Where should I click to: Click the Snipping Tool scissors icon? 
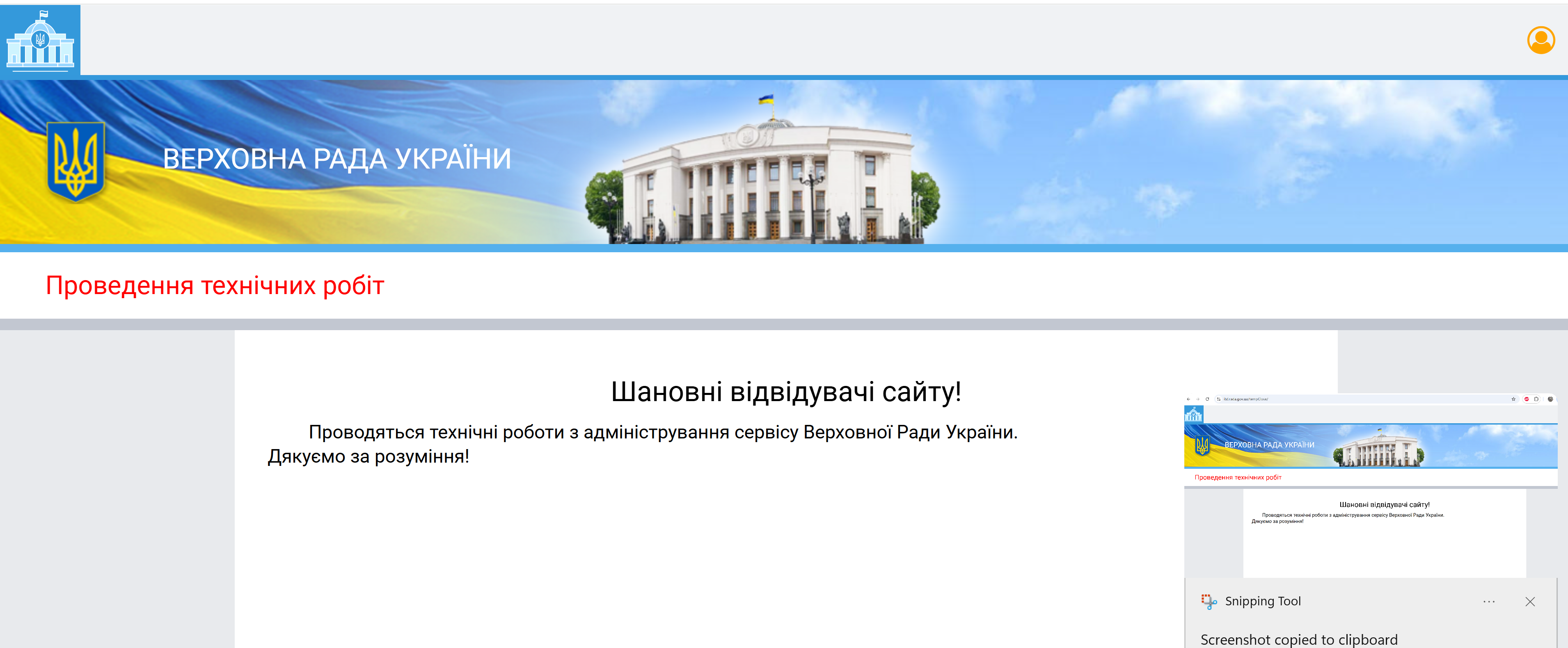point(1208,601)
